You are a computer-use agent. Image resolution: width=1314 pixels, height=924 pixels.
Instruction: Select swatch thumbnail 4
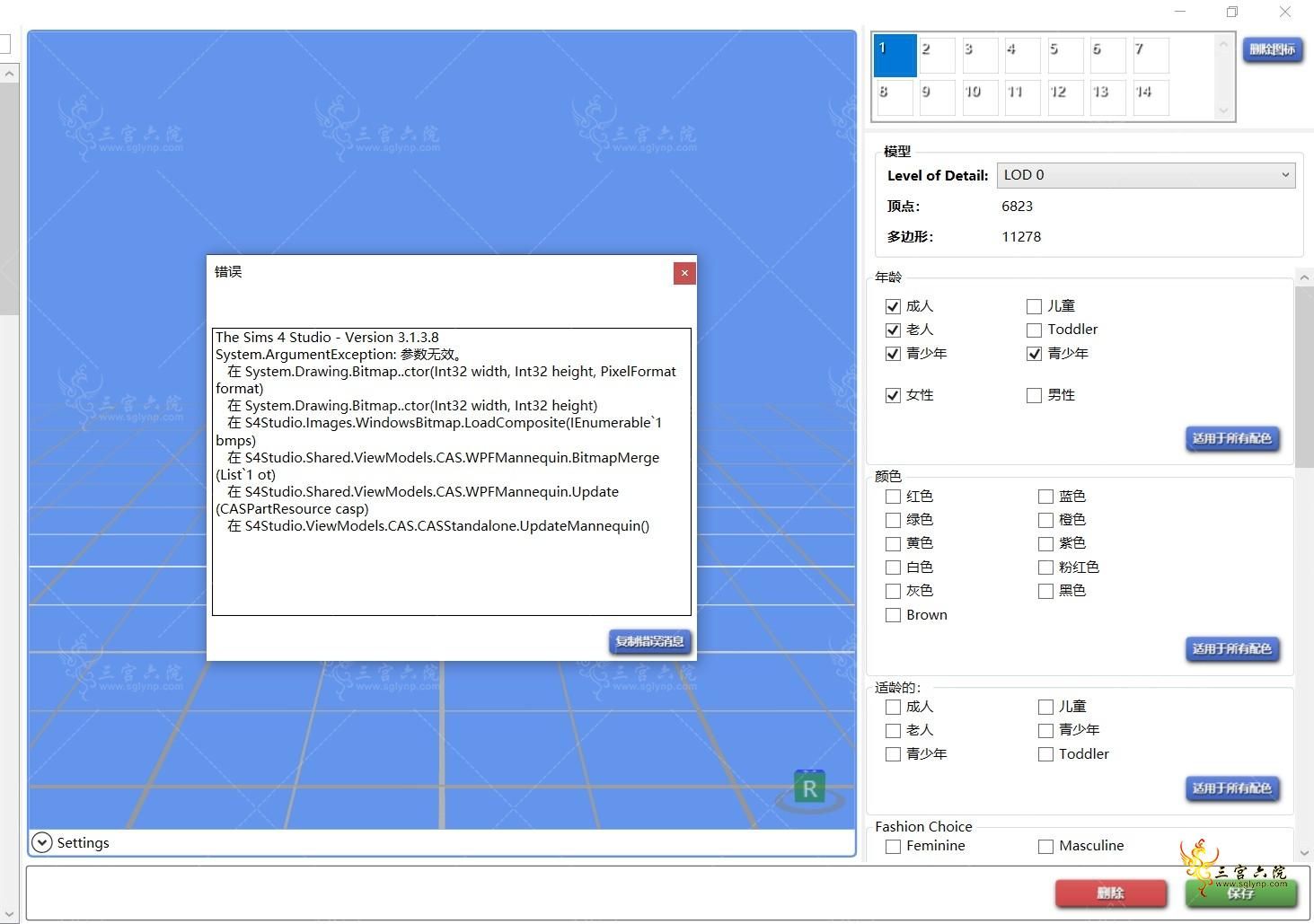point(1022,55)
